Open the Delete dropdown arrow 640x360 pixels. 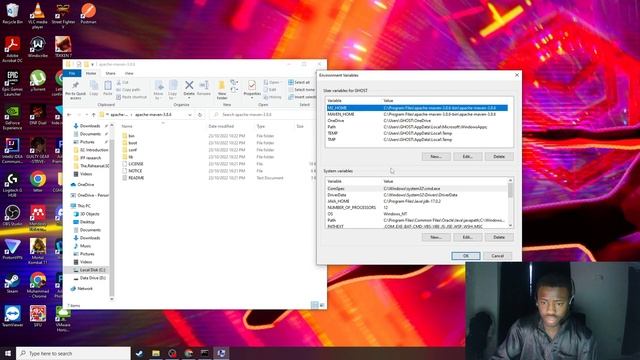189,98
